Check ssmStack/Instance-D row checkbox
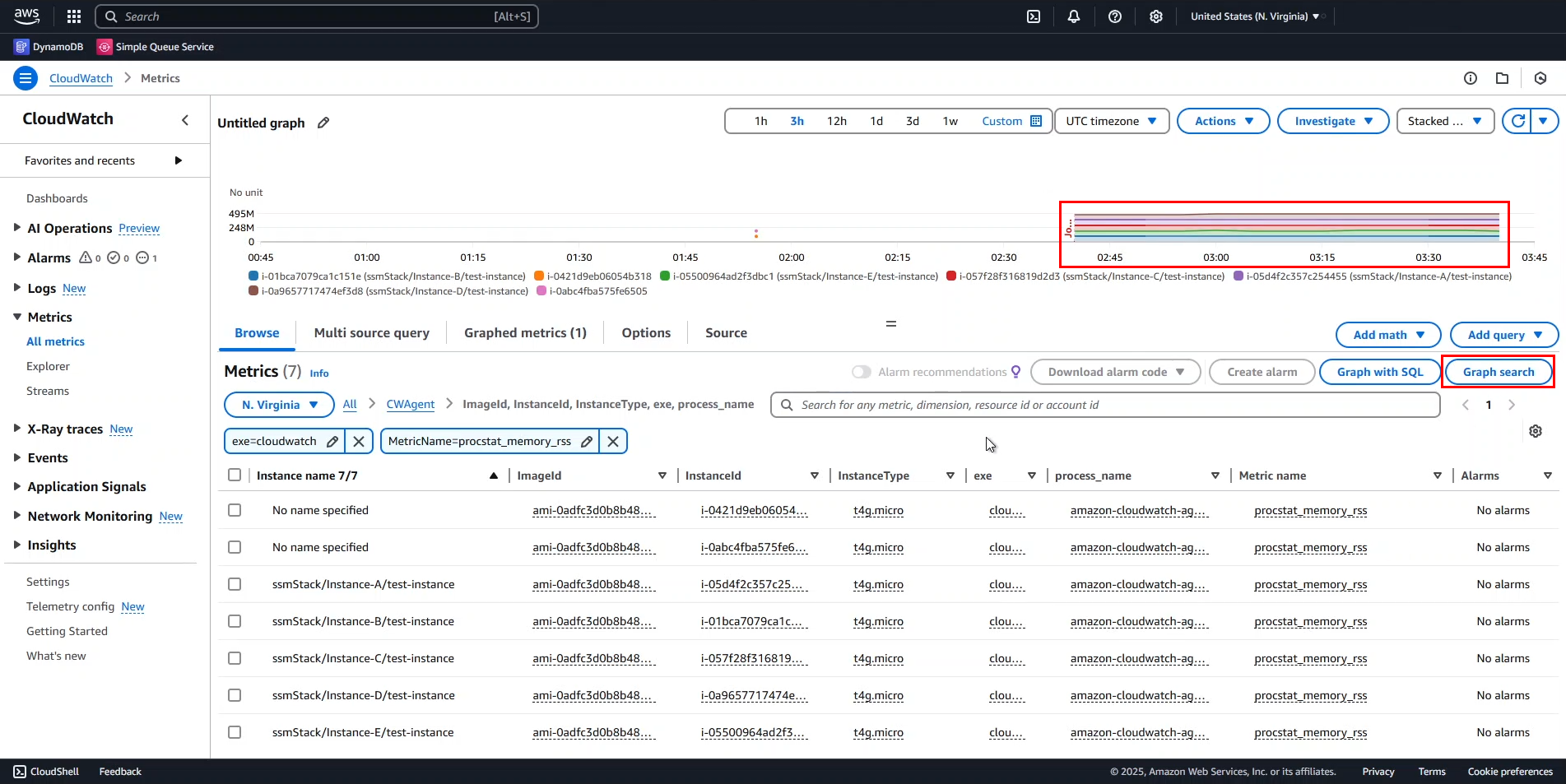Image resolution: width=1566 pixels, height=784 pixels. [235, 695]
